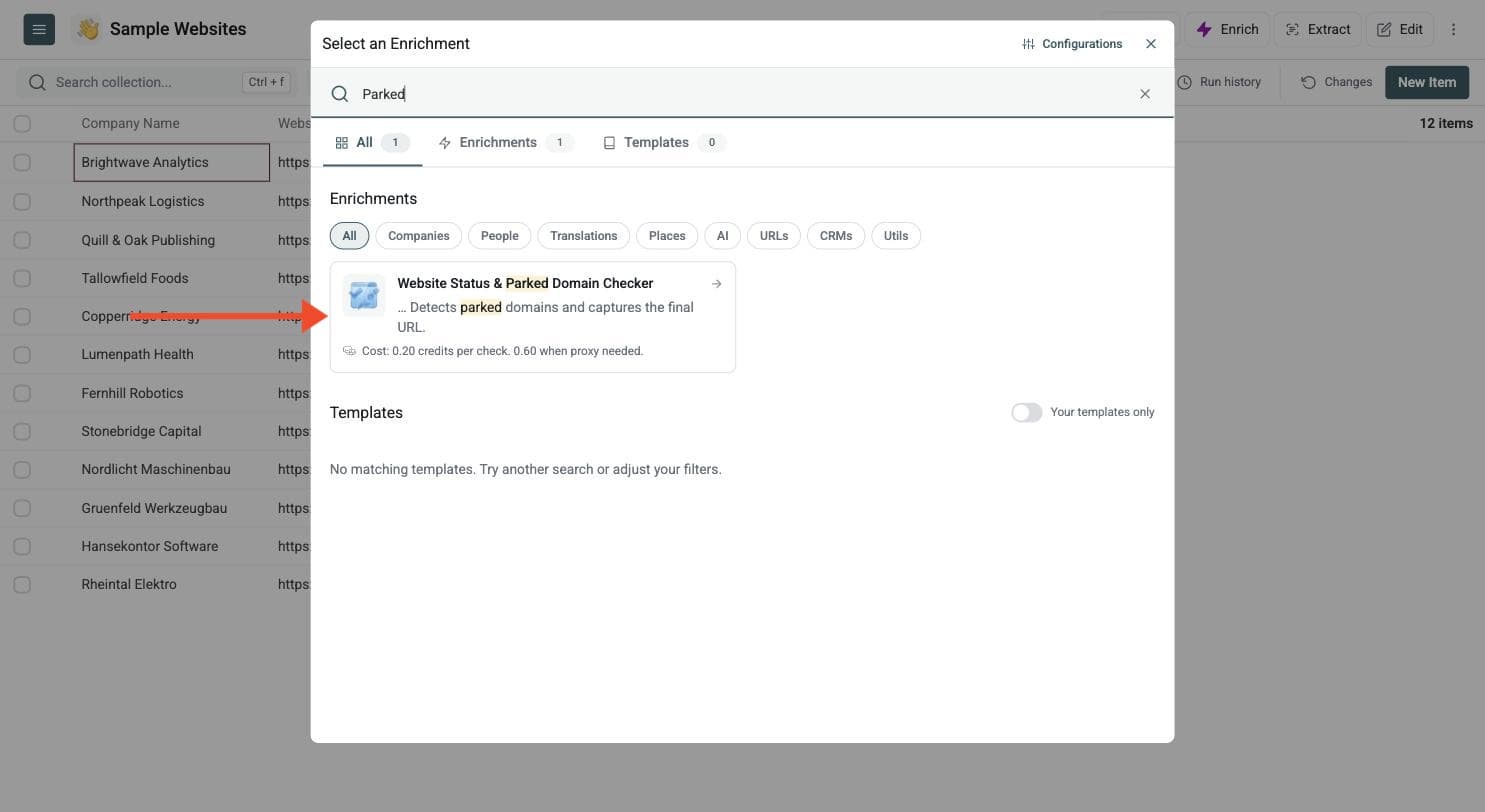Filter enrichments by URLs
The width and height of the screenshot is (1485, 812).
[x=774, y=236]
